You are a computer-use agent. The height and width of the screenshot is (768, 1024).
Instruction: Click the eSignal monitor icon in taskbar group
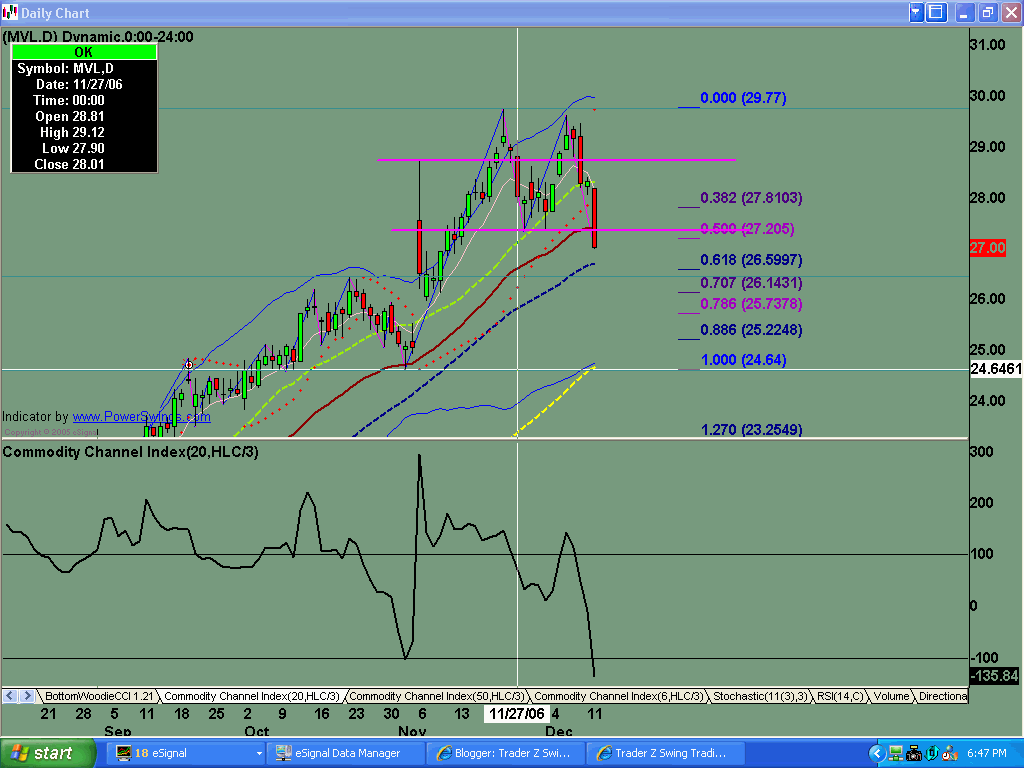point(123,753)
